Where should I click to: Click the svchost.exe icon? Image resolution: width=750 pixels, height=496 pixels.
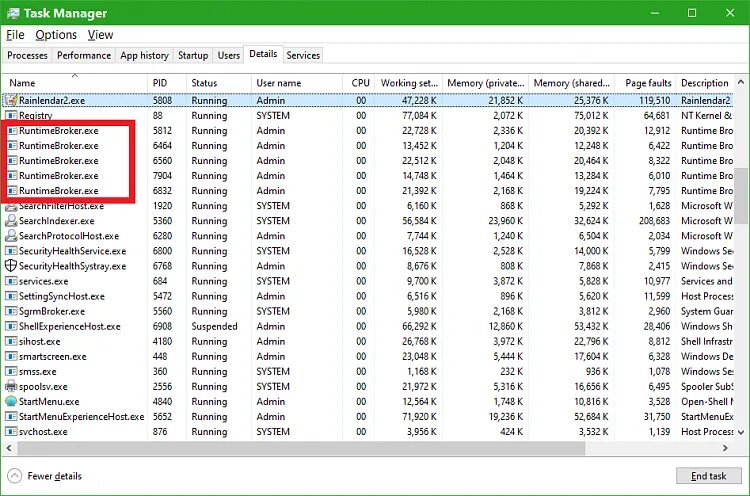[x=11, y=431]
